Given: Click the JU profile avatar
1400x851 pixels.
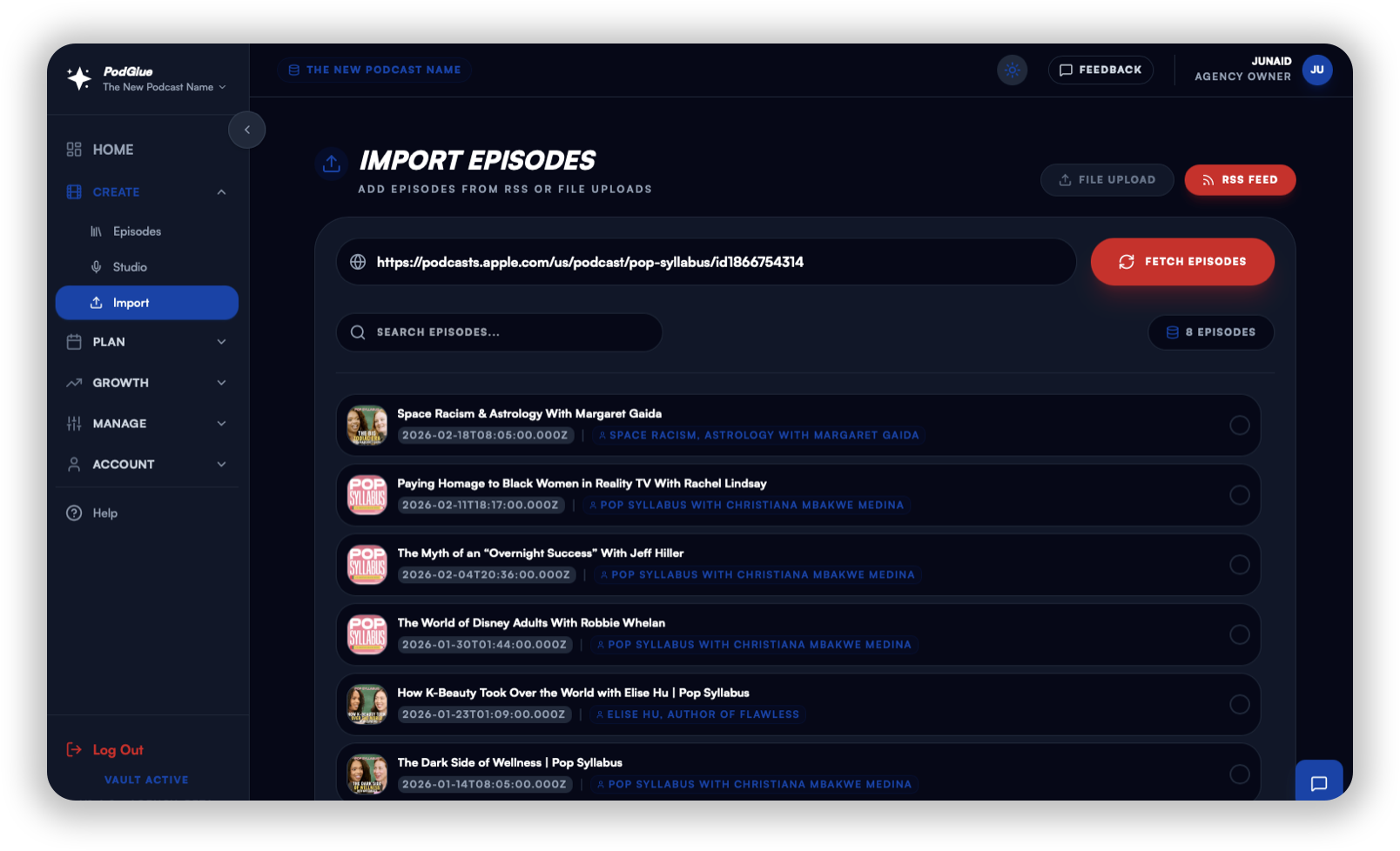Looking at the screenshot, I should (1317, 70).
